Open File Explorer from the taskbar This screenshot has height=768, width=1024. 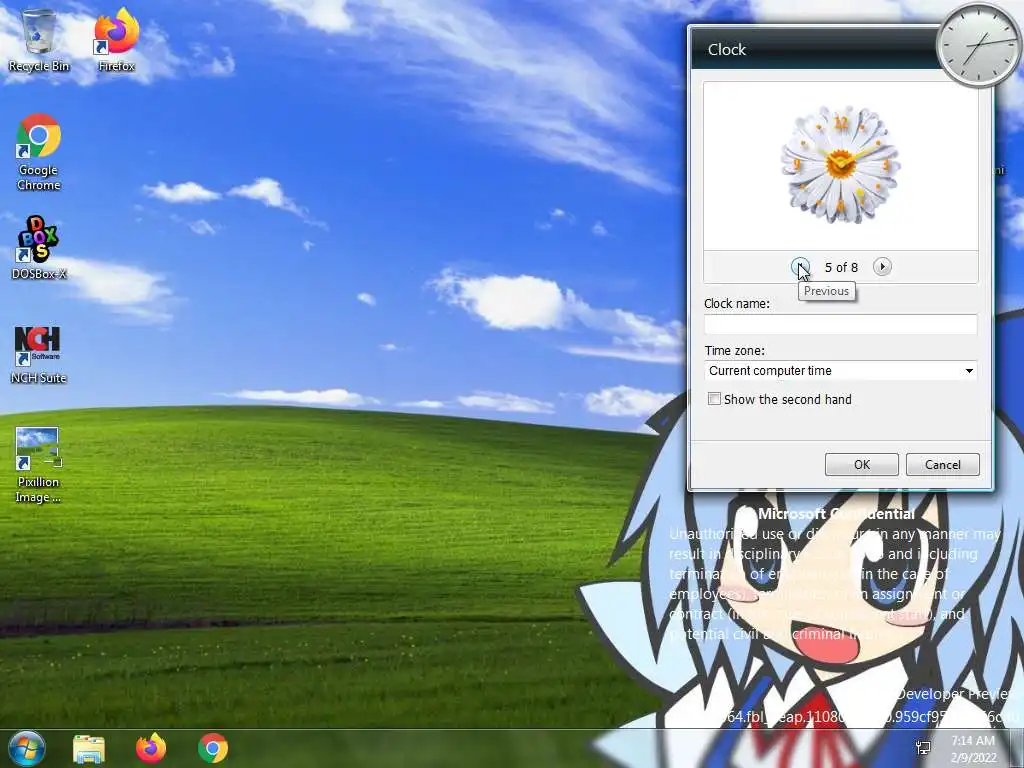[x=89, y=749]
